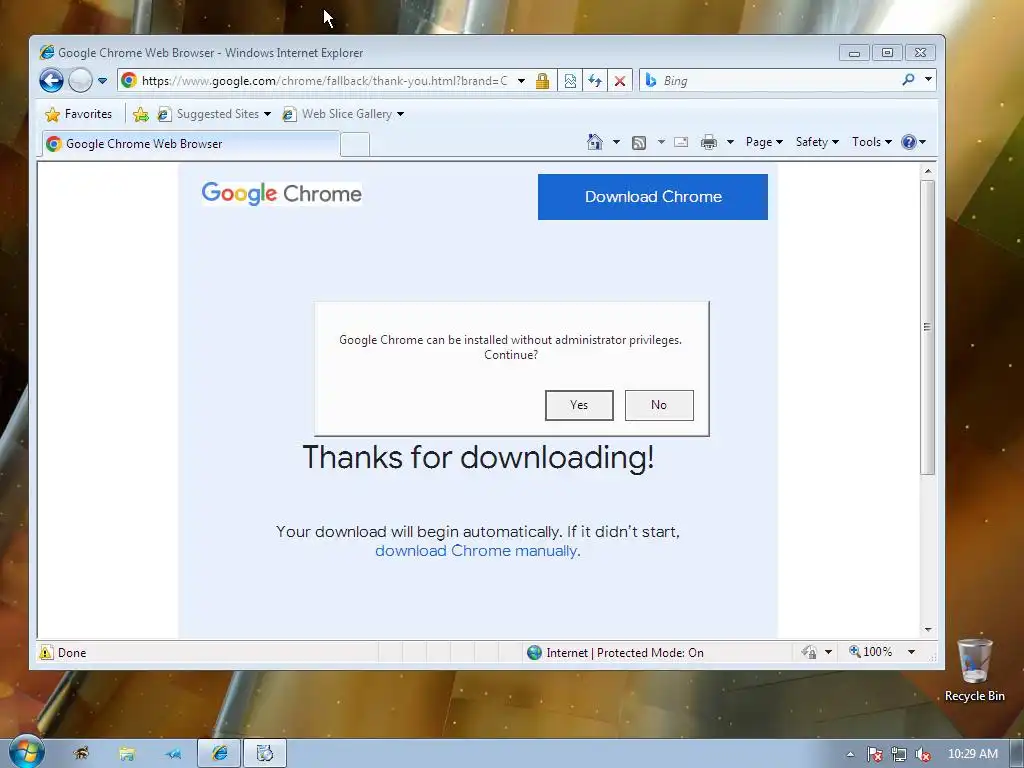Image resolution: width=1024 pixels, height=768 pixels.
Task: Open a new blank tab
Action: pyautogui.click(x=355, y=144)
